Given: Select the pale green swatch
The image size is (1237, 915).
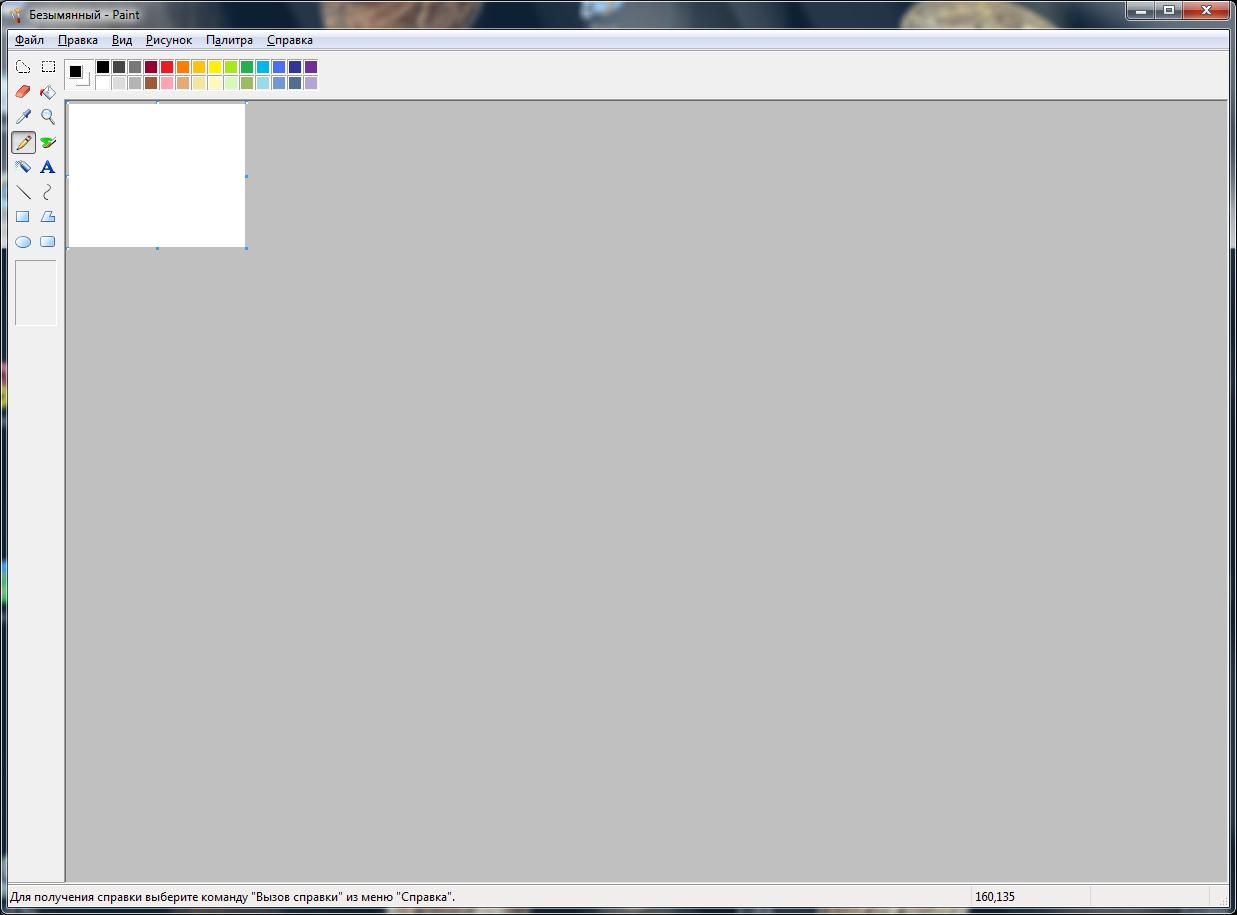Looking at the screenshot, I should click(x=231, y=83).
